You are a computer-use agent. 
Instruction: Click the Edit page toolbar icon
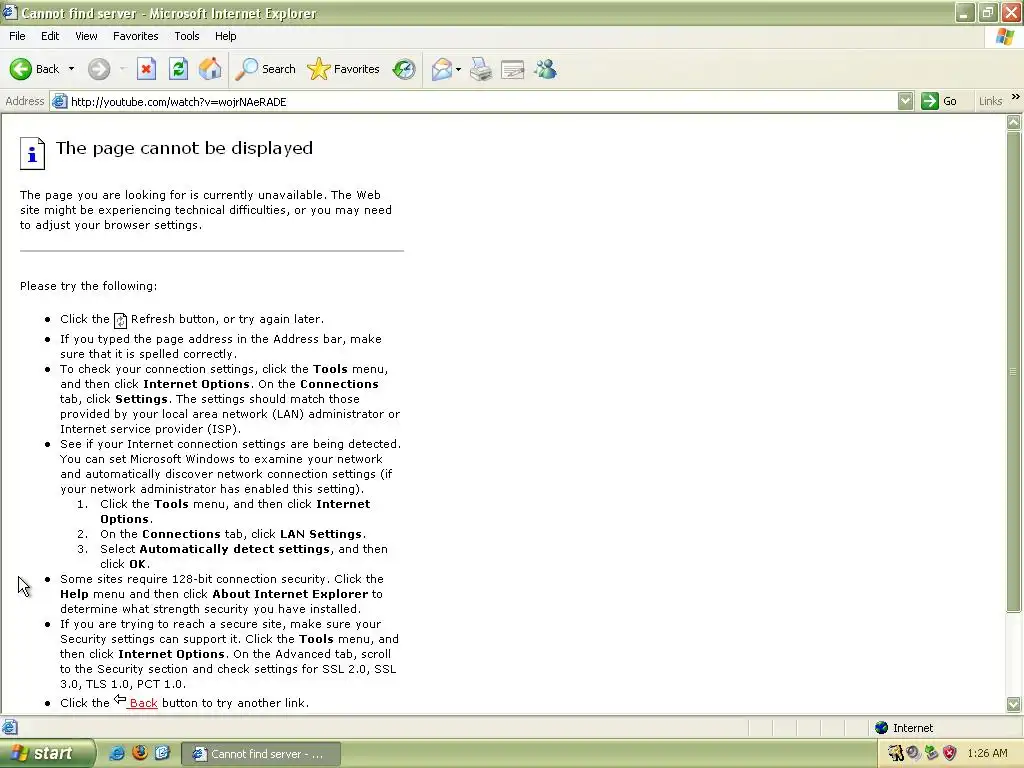[513, 69]
